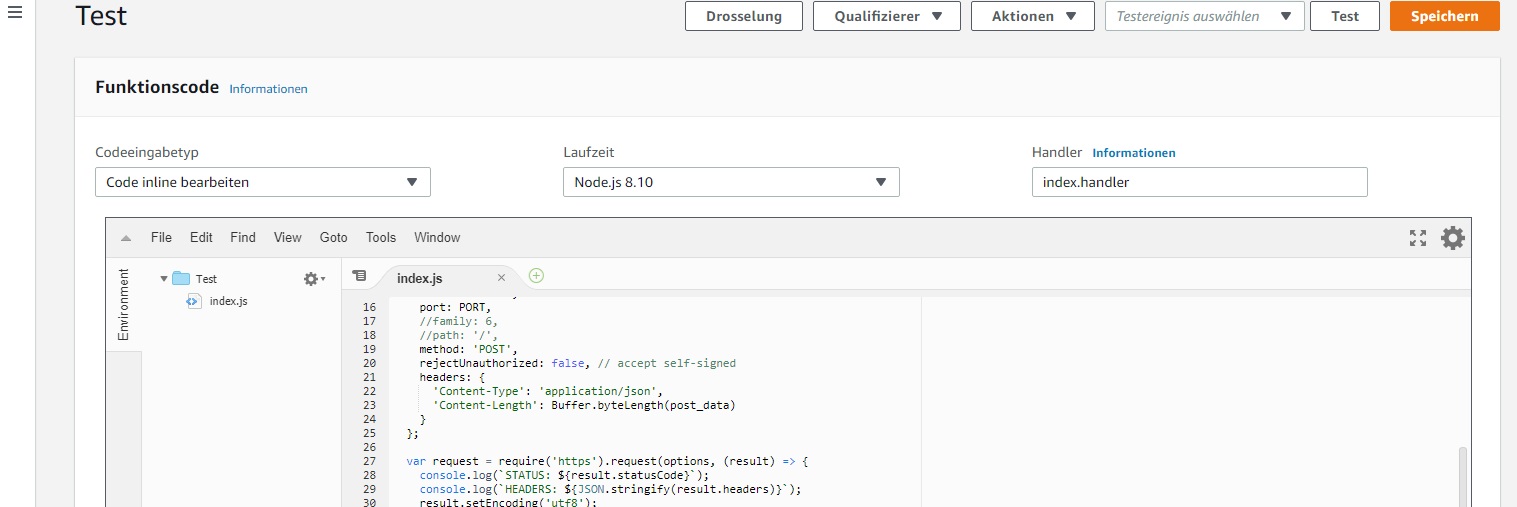Open the Laufzeit Node.js 8.10 dropdown
The width and height of the screenshot is (1517, 507).
point(731,182)
